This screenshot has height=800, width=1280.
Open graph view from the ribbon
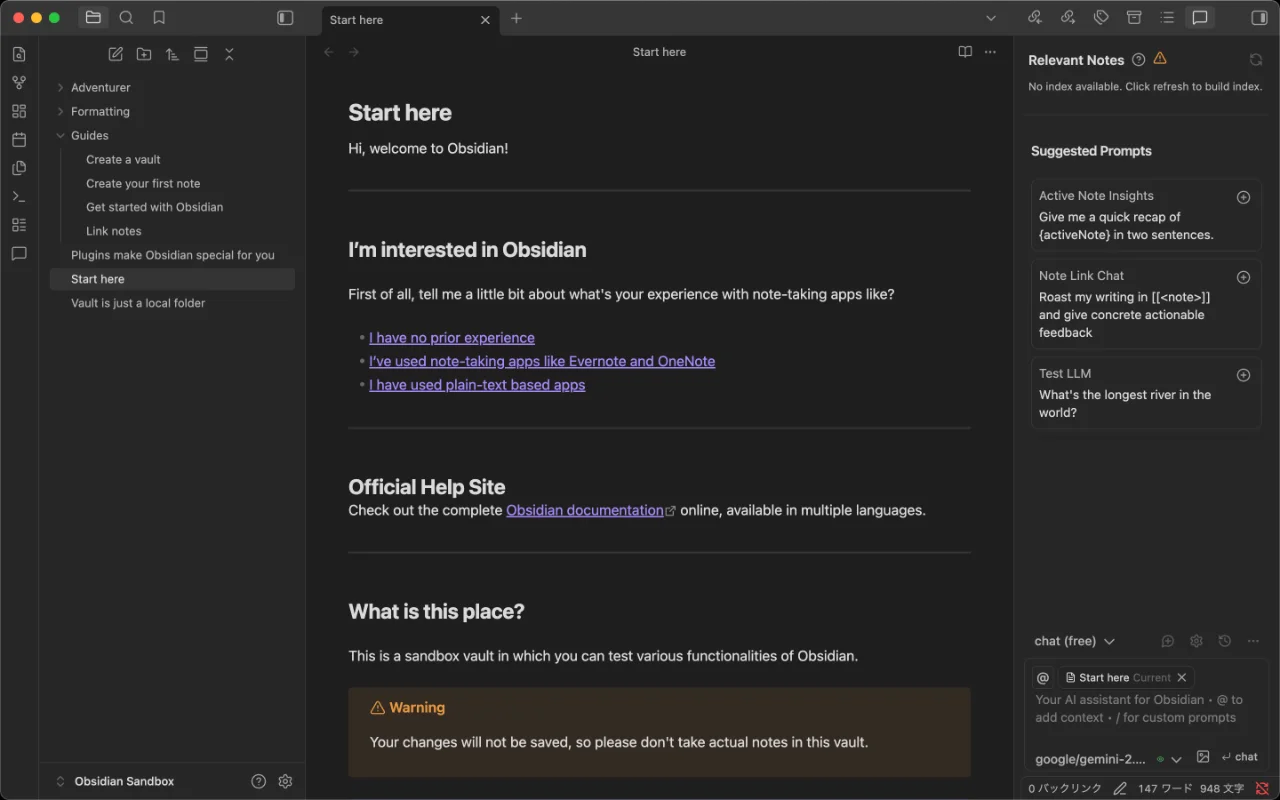pos(19,83)
